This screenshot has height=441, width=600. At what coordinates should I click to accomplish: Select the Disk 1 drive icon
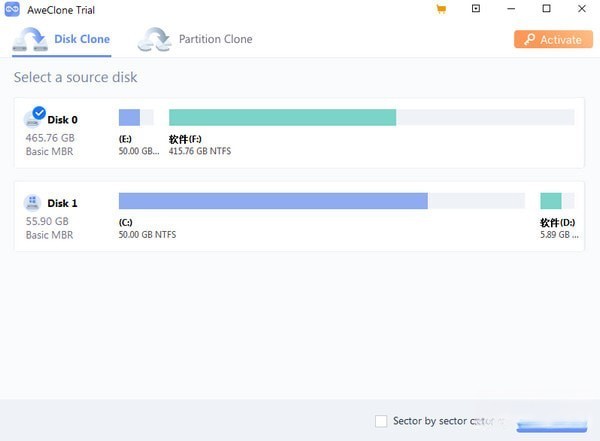point(33,203)
